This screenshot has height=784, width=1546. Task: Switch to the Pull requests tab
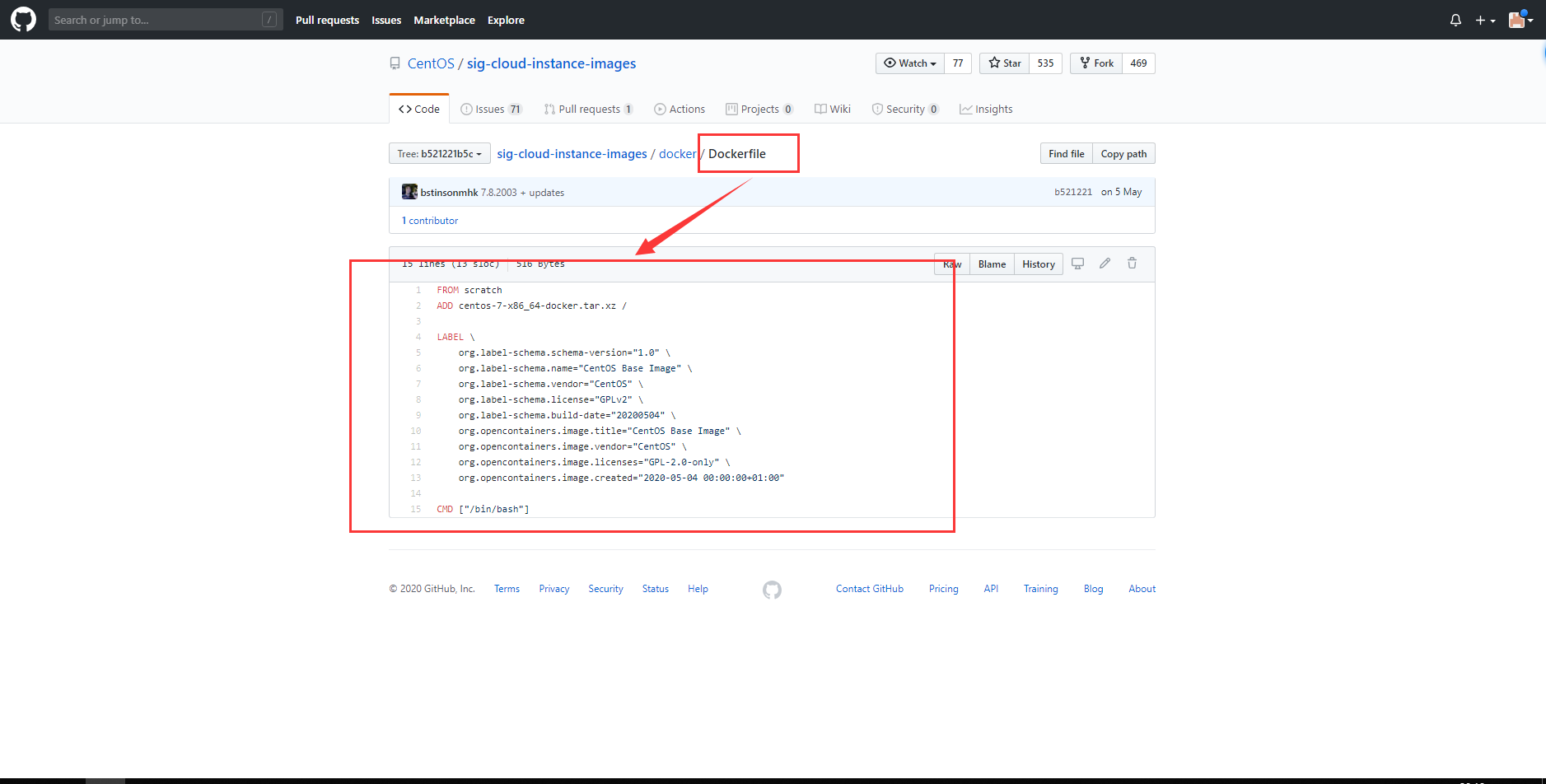click(x=588, y=108)
